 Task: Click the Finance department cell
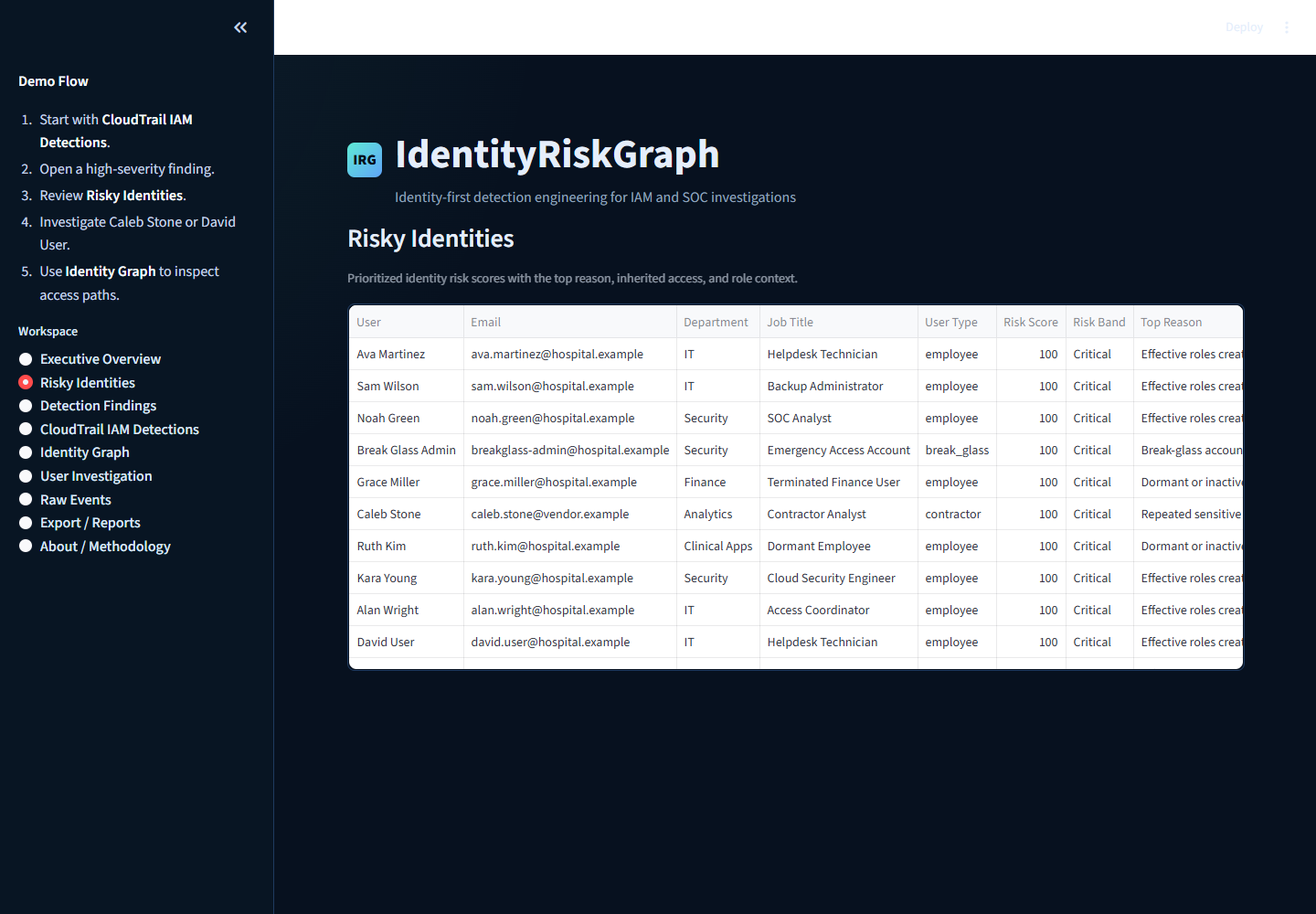pyautogui.click(x=718, y=482)
